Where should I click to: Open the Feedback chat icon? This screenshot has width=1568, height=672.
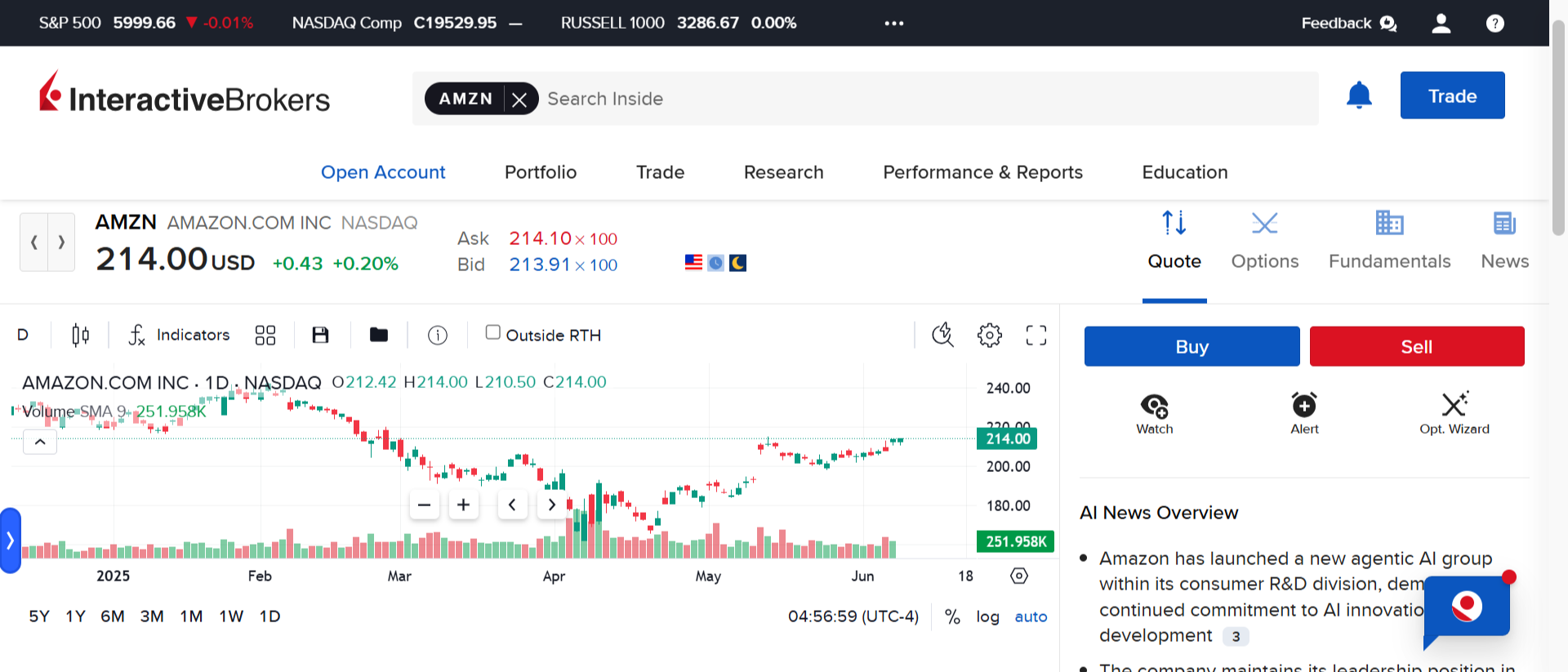1388,24
